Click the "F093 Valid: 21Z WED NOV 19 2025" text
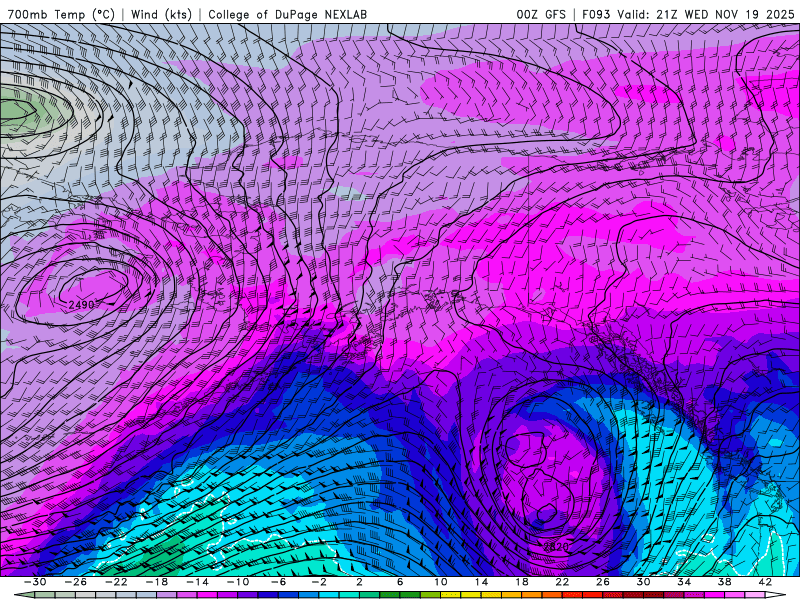The height and width of the screenshot is (600, 800). [688, 14]
